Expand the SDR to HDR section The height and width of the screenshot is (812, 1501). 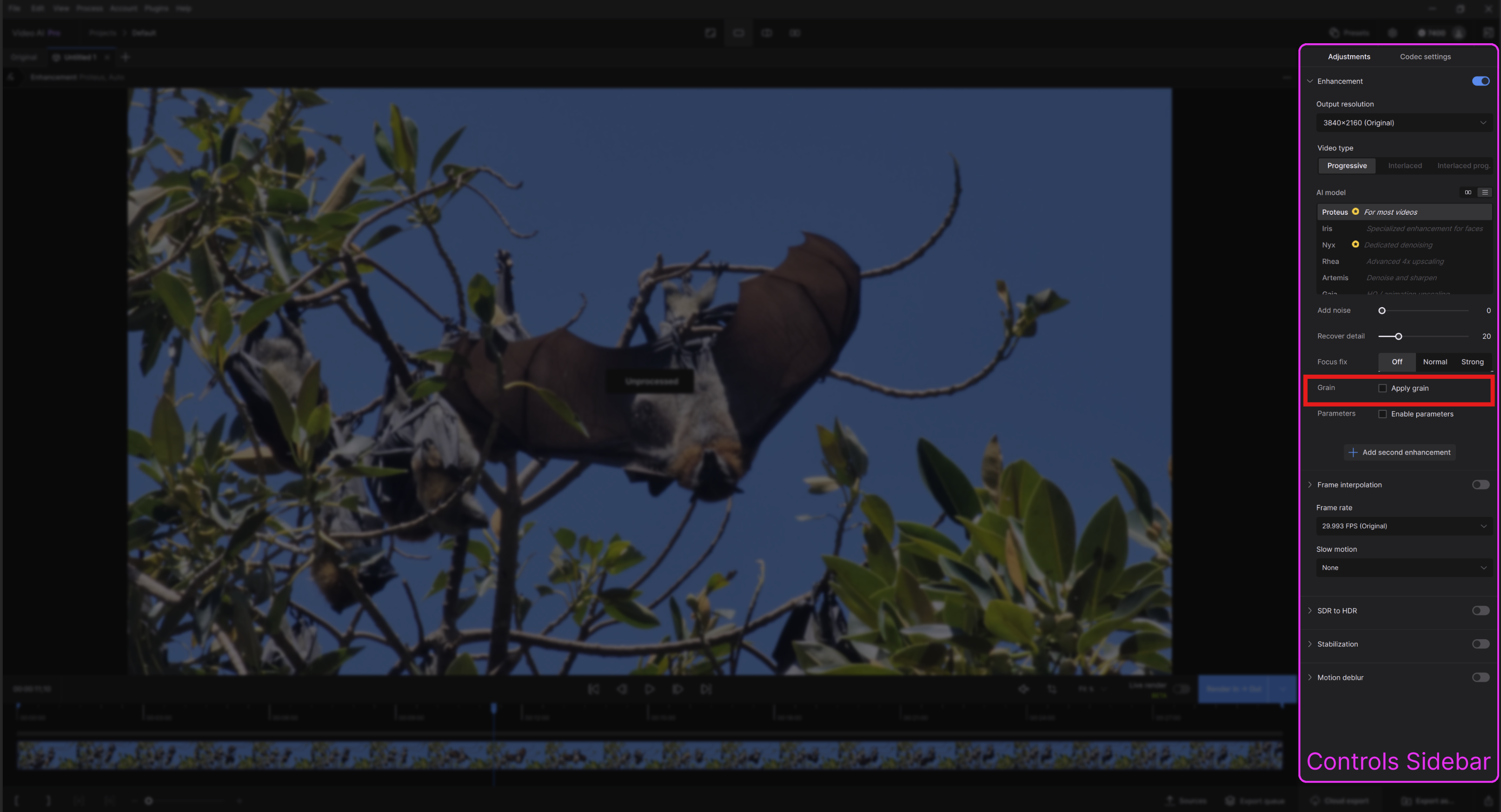pos(1310,610)
